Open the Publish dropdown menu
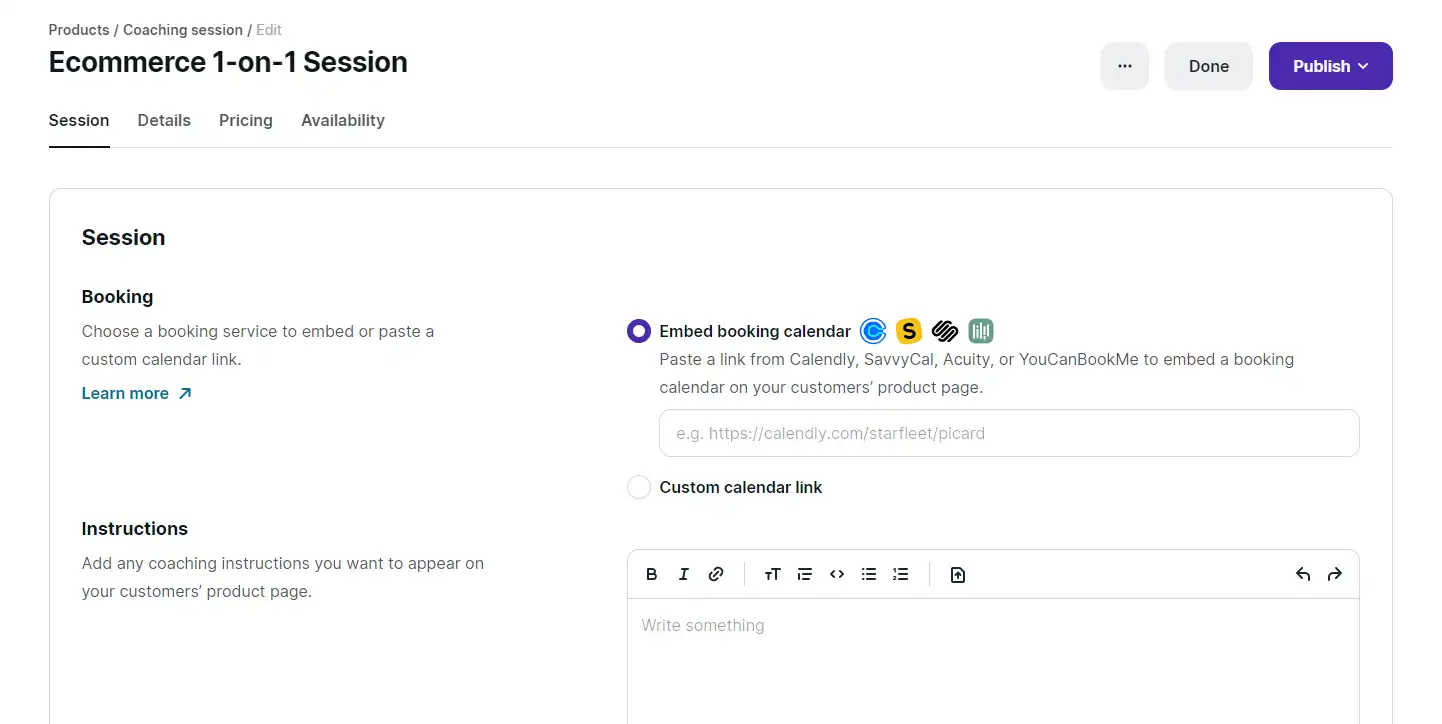The height and width of the screenshot is (724, 1442). (1331, 66)
